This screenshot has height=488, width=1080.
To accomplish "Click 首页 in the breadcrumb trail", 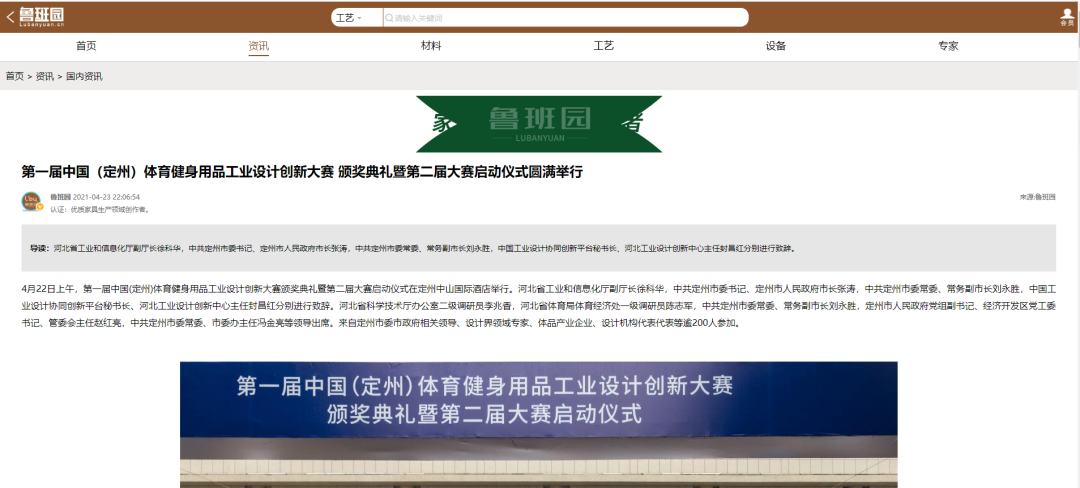I will pyautogui.click(x=15, y=76).
